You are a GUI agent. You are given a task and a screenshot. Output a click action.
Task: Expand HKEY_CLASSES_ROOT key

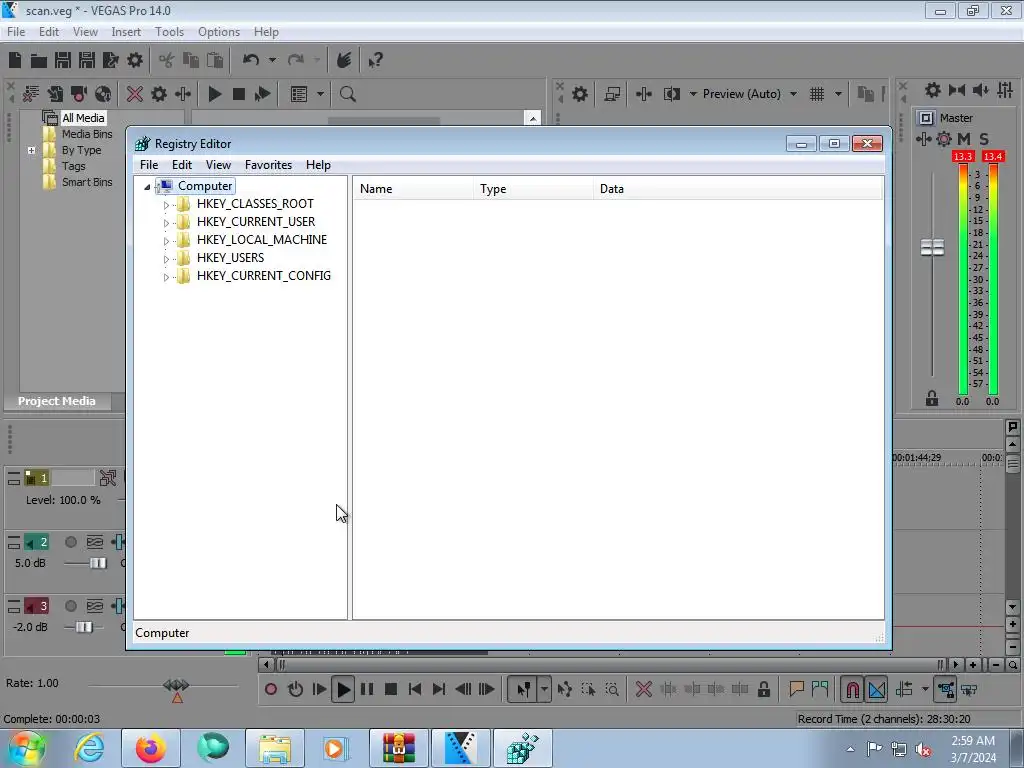166,204
